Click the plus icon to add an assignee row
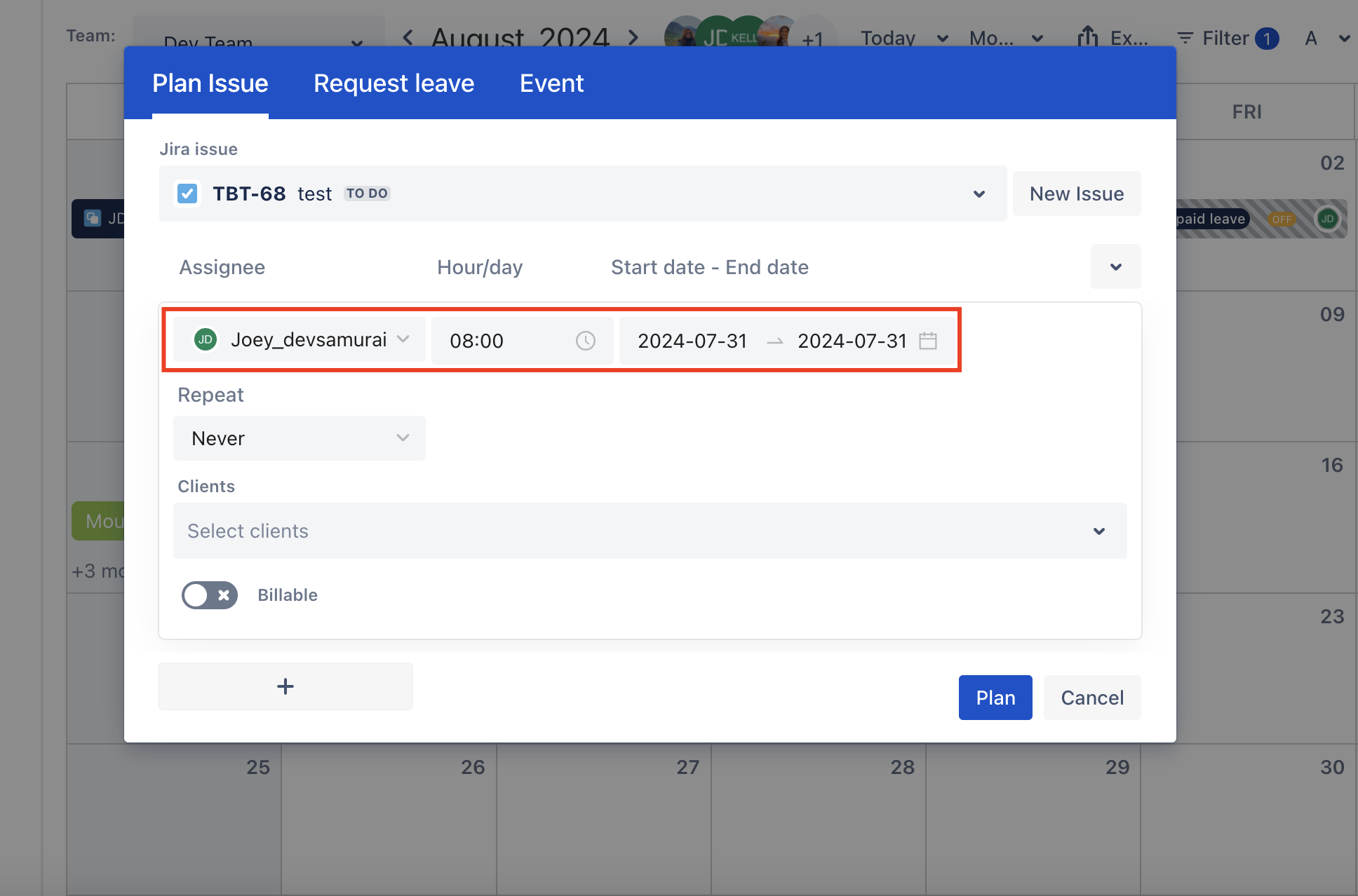Image resolution: width=1358 pixels, height=896 pixels. (x=285, y=686)
